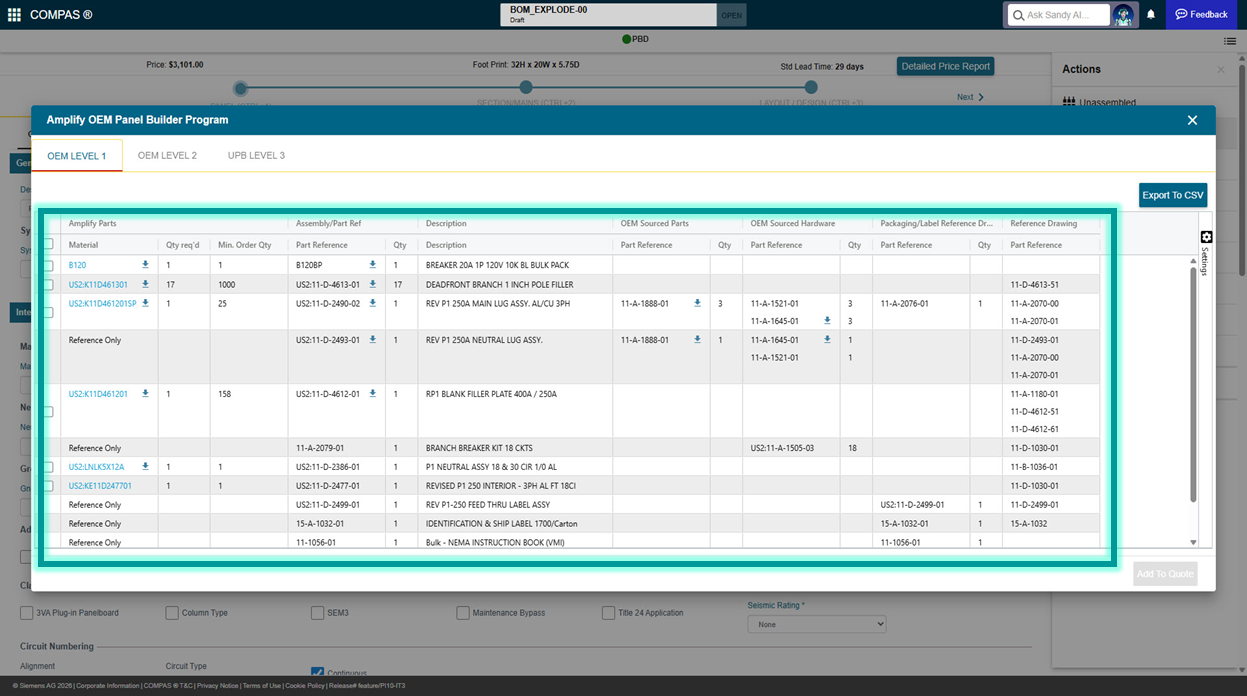Click download icon beside B120BP part reference
The height and width of the screenshot is (696, 1247).
[x=373, y=265]
